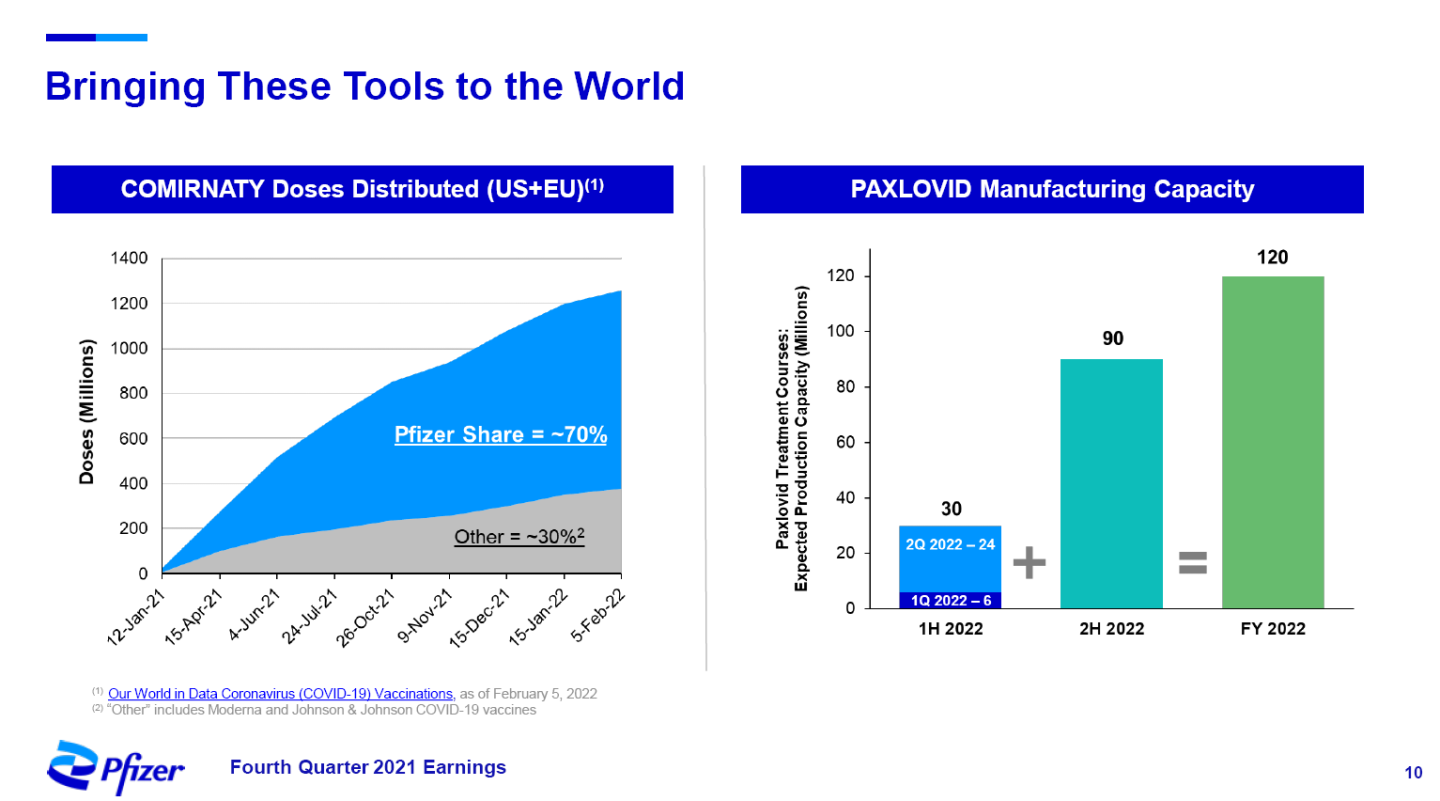Image resolution: width=1440 pixels, height=801 pixels.
Task: Click the teal 2H 2022 bar
Action: [x=1111, y=483]
